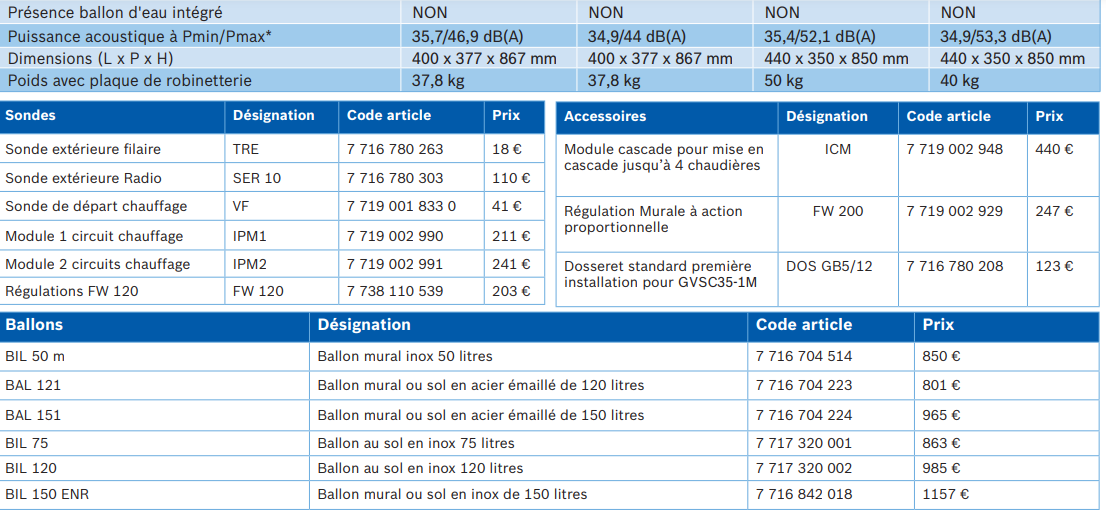The width and height of the screenshot is (1106, 517).
Task: Click article code 7 716 704 224
Action: click(803, 415)
